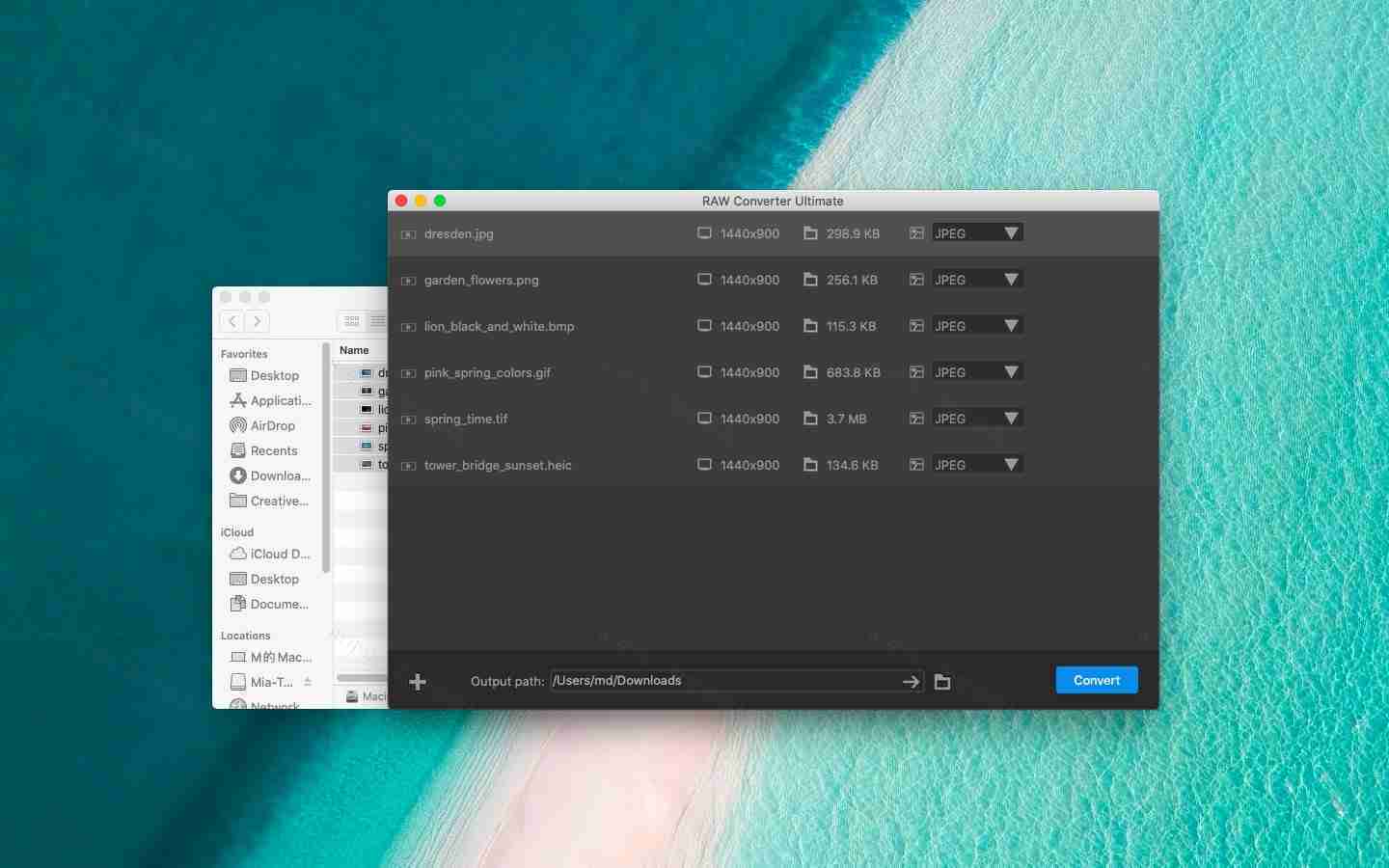Click the iCloud Drive cloud icon in Finder
Viewport: 1389px width, 868px height.
click(237, 555)
